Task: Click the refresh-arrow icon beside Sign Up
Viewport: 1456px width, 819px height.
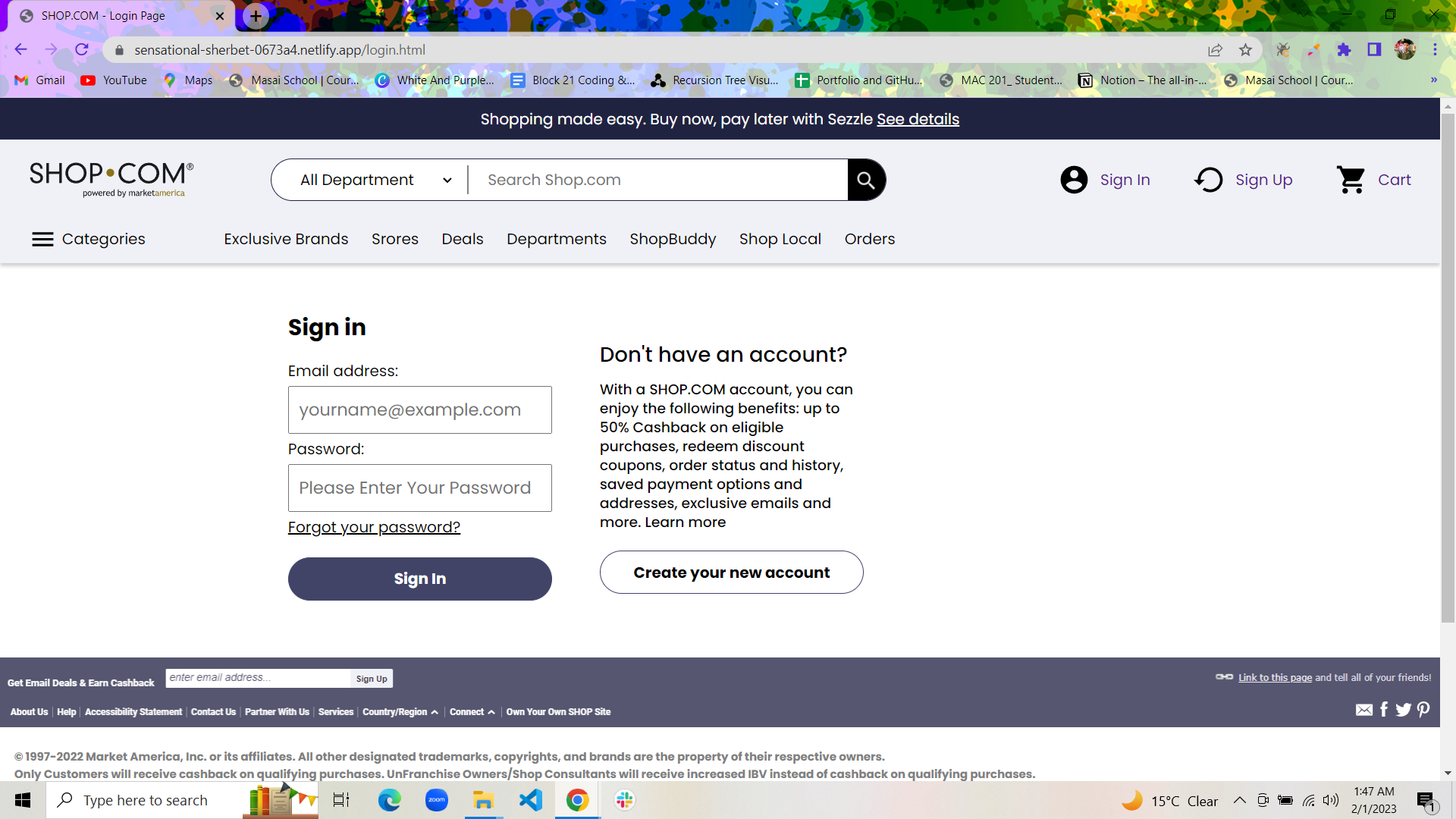Action: tap(1209, 180)
